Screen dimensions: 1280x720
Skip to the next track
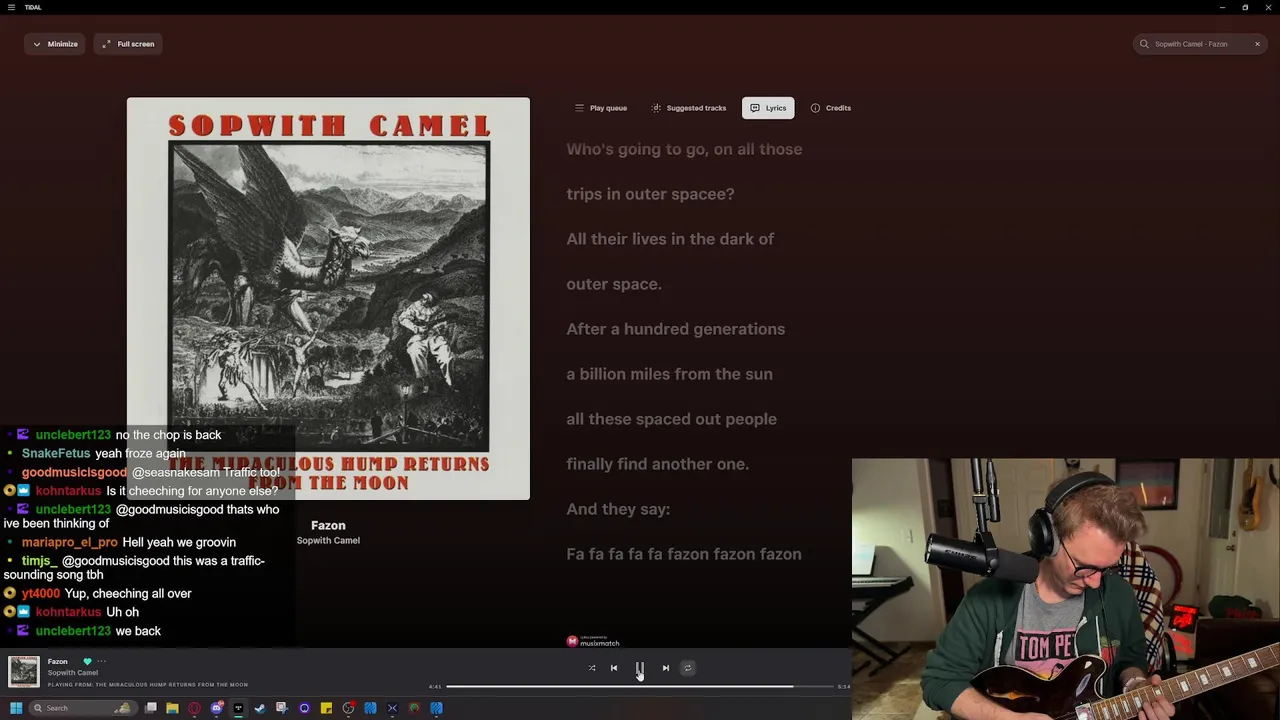click(666, 668)
